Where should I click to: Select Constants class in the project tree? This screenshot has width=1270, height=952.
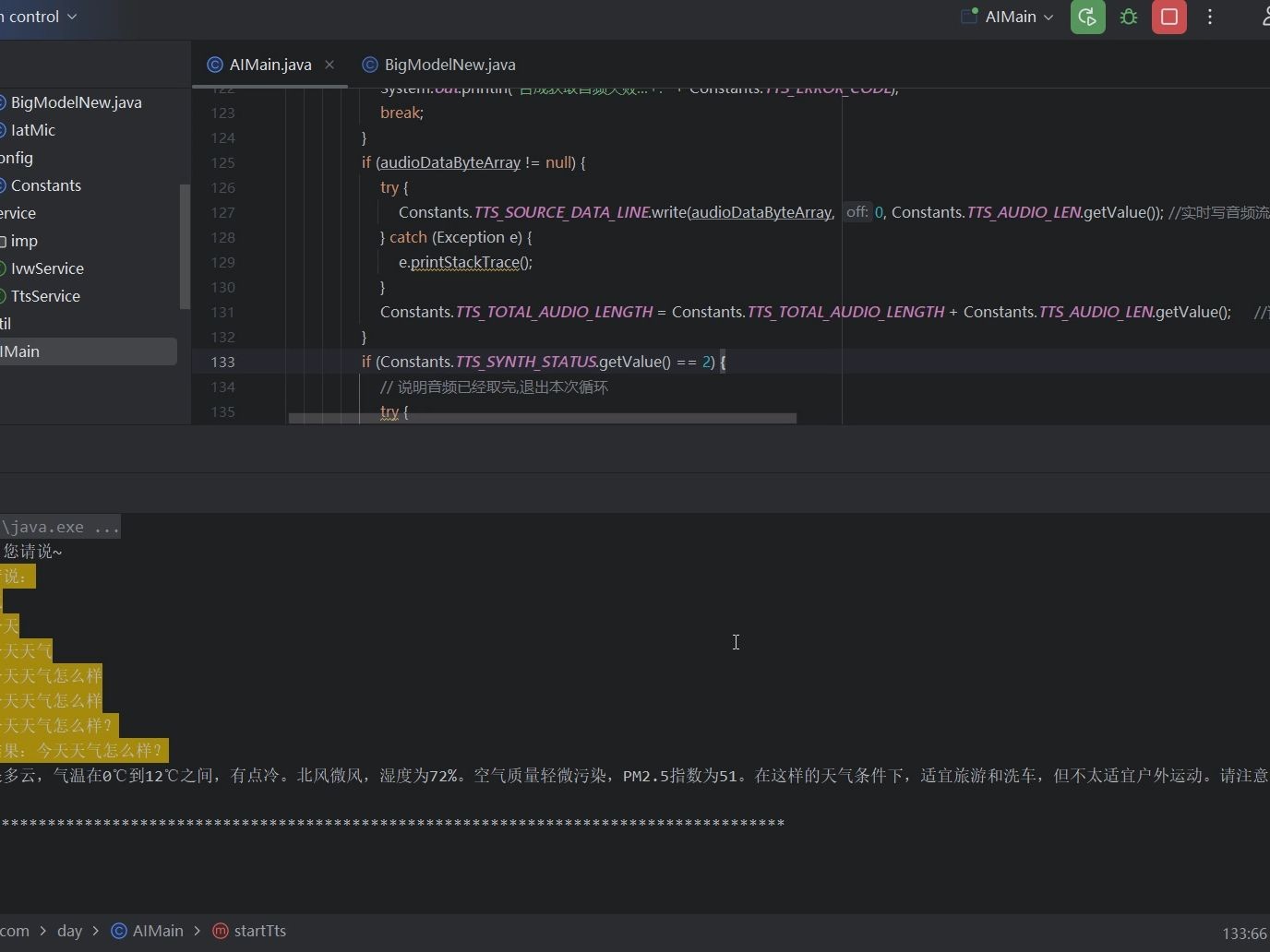point(46,185)
